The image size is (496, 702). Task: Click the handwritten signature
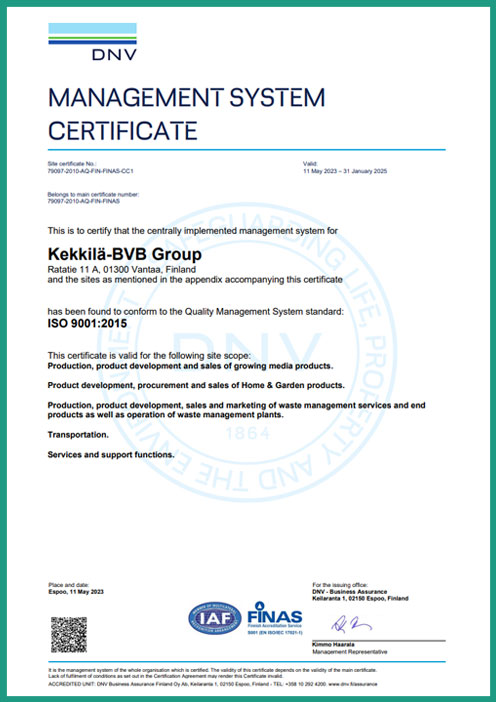tap(351, 623)
